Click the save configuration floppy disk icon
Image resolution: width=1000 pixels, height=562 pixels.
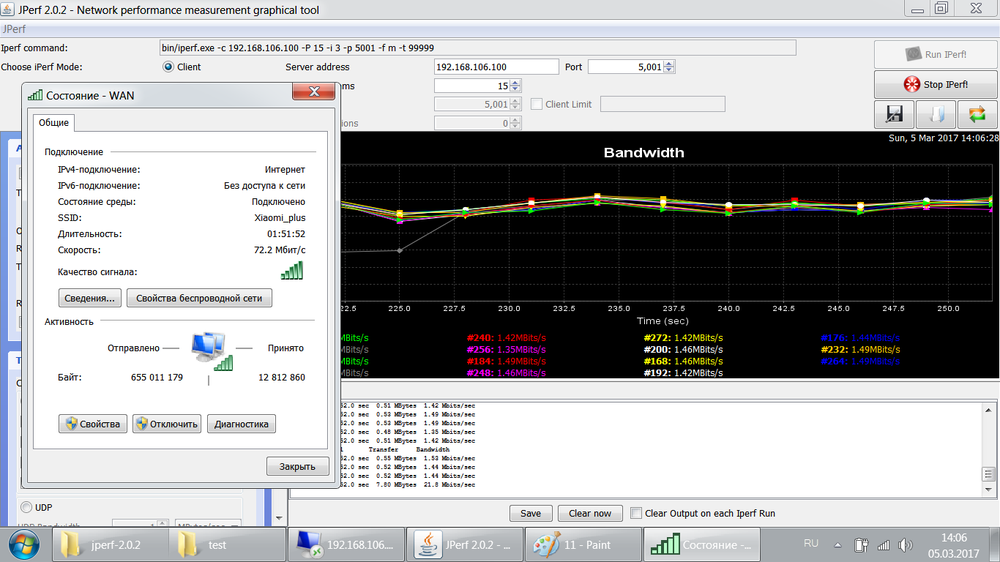coord(894,114)
